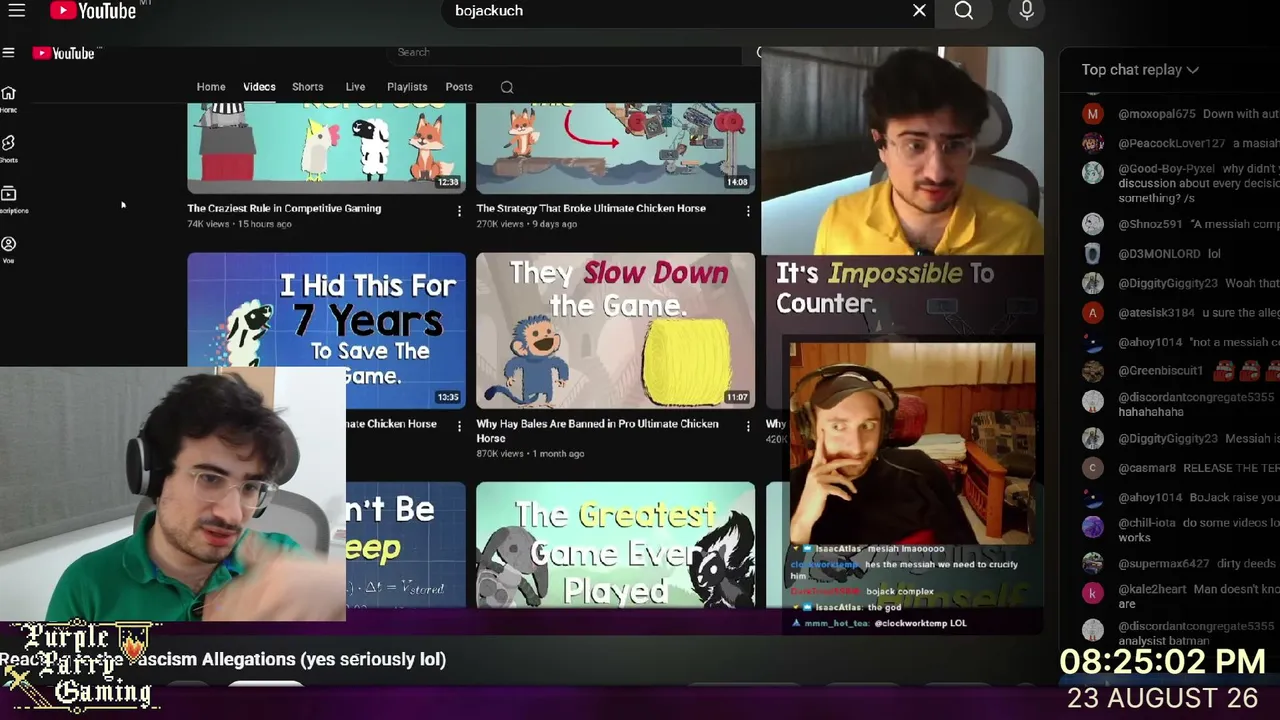This screenshot has height=720, width=1280.
Task: Click the chat username @Good-Boy-Pyxel
Action: 1166,169
